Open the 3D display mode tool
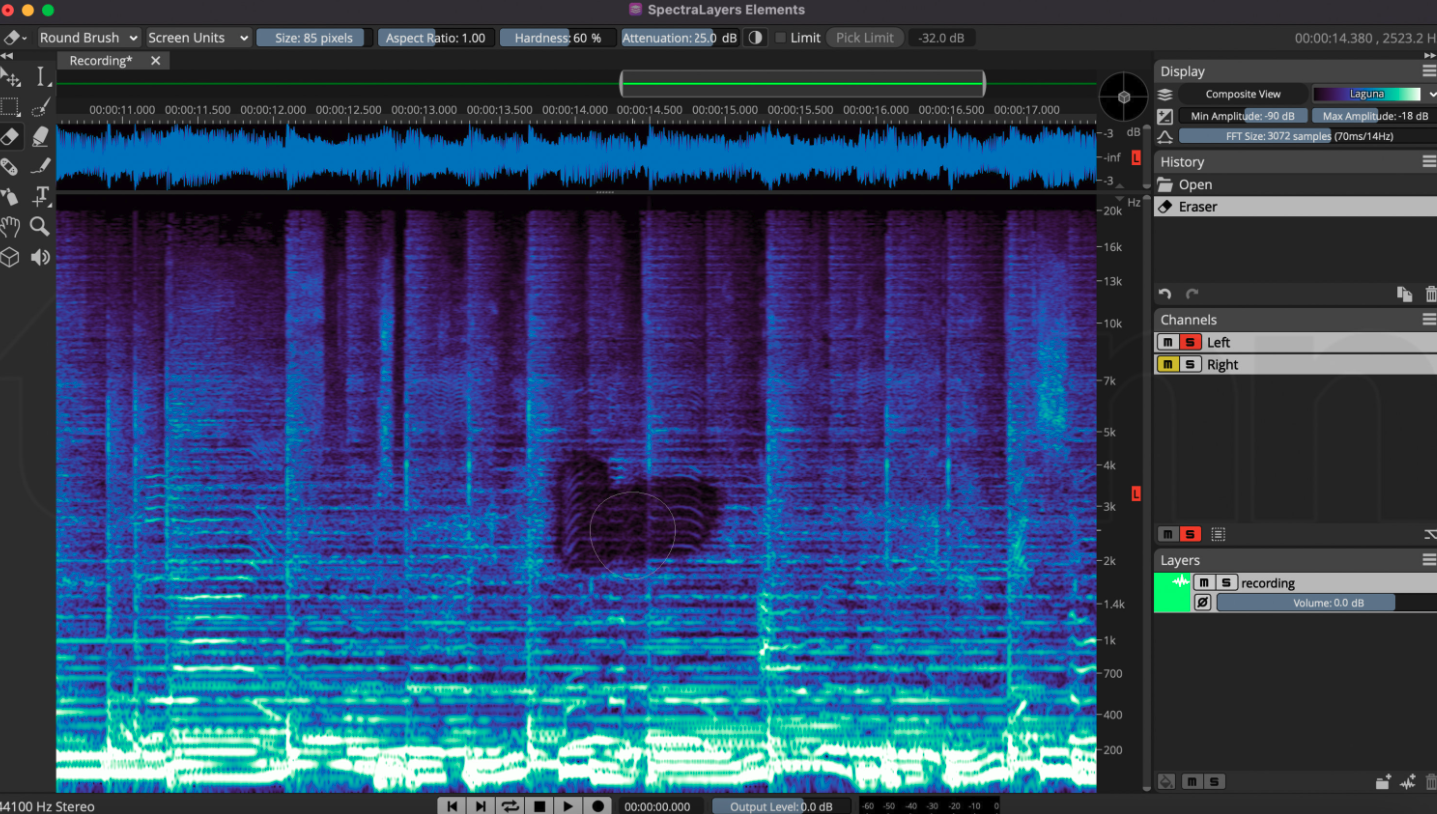Screen dimensions: 1437x814 point(12,257)
